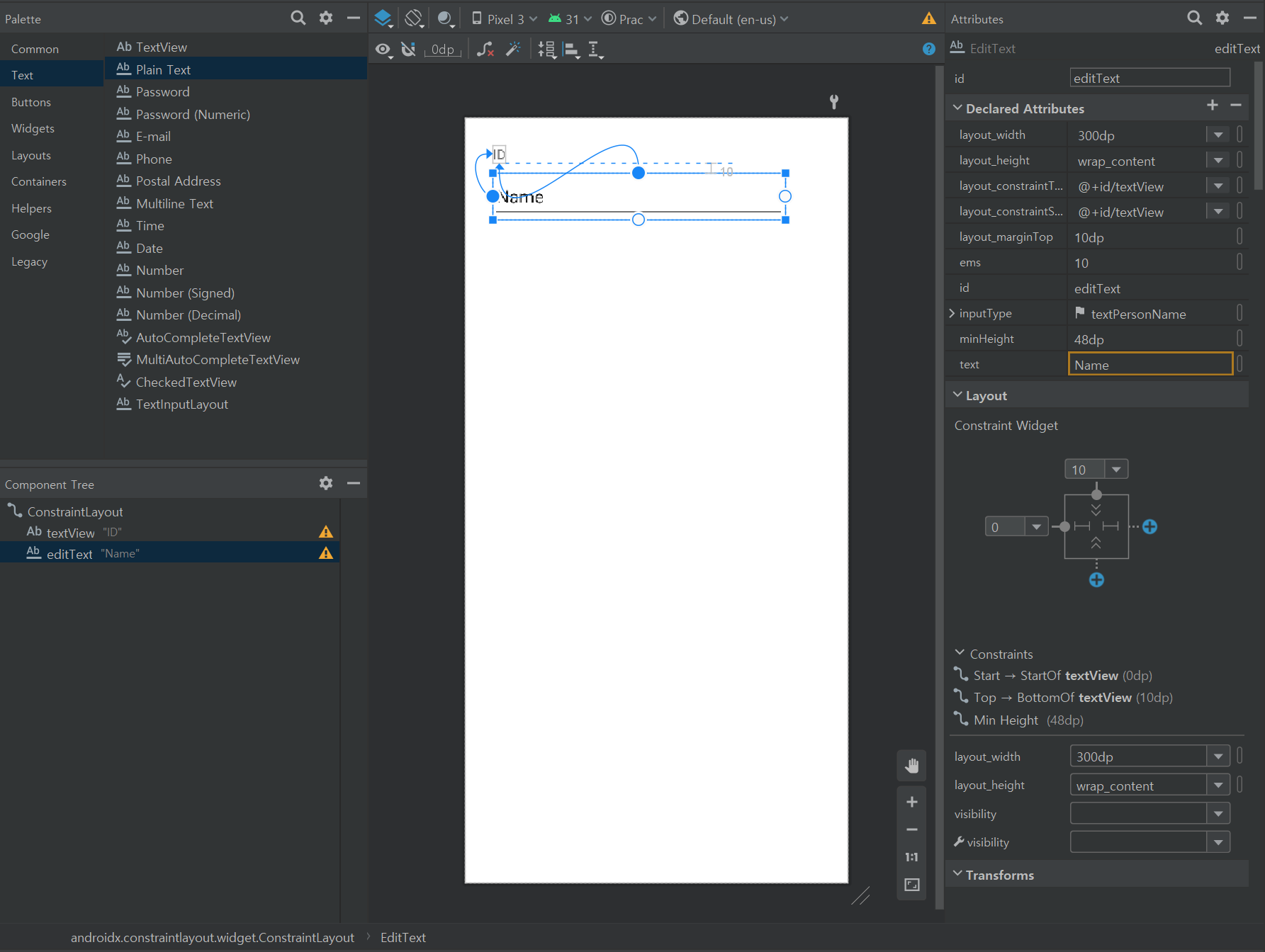1265x952 pixels.
Task: Open the help question mark icon
Action: coord(928,49)
